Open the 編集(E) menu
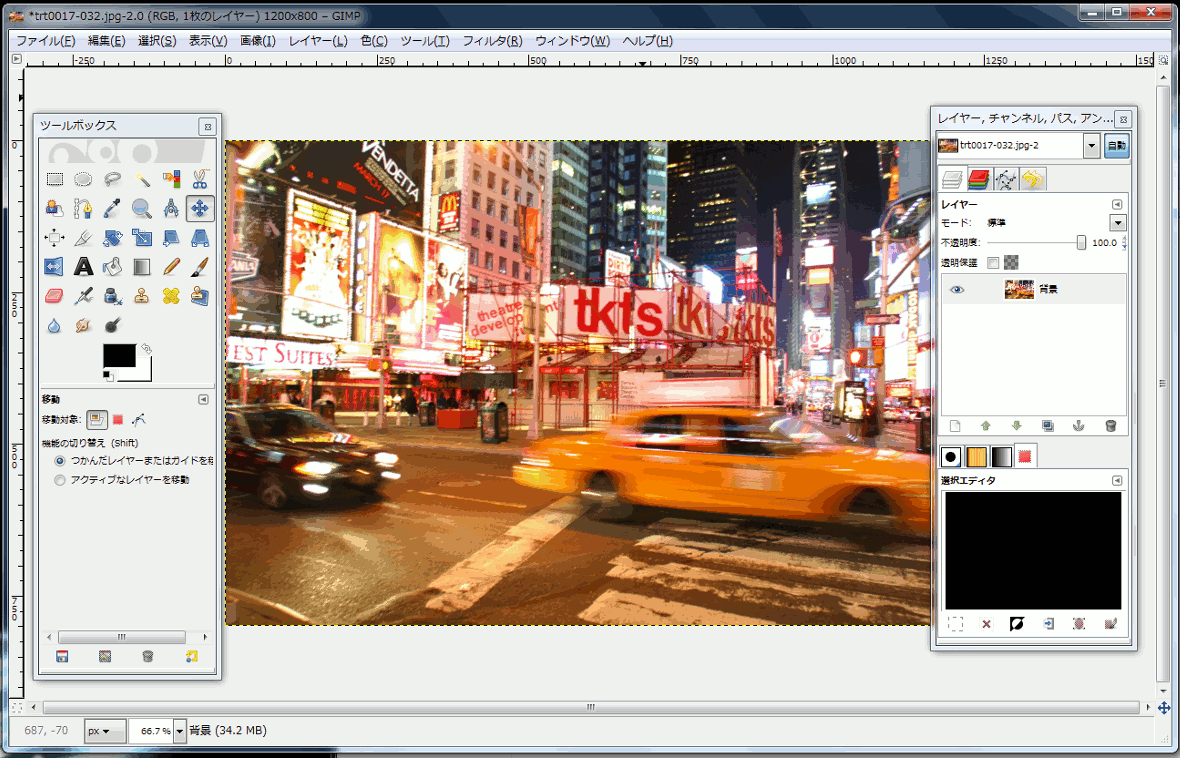The width and height of the screenshot is (1180, 758). pyautogui.click(x=106, y=41)
